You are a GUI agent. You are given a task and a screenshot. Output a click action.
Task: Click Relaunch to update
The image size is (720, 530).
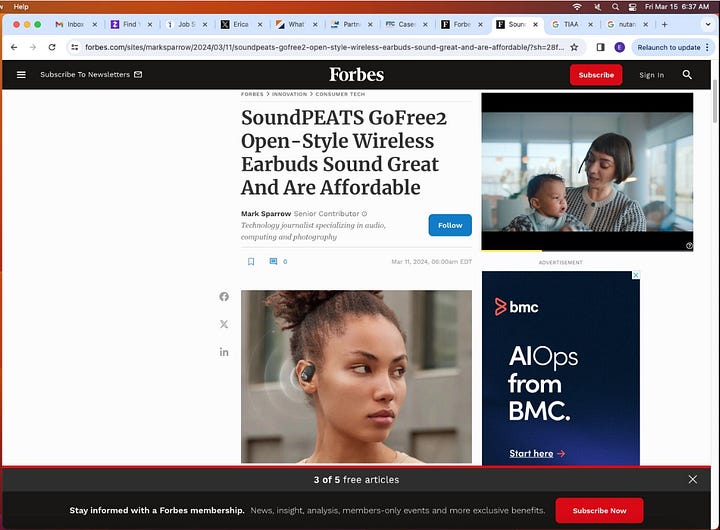pyautogui.click(x=669, y=47)
